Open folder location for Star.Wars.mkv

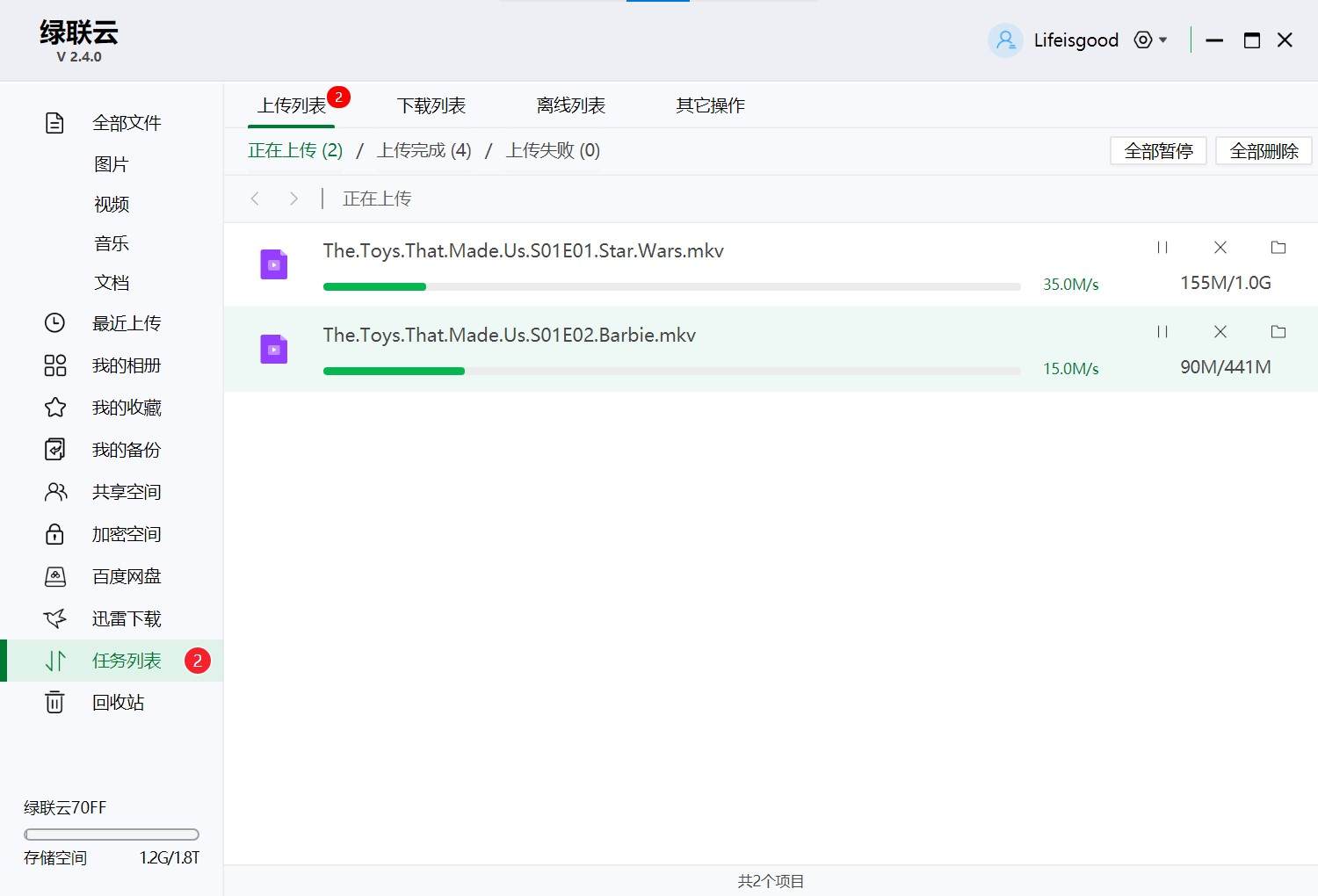point(1278,248)
